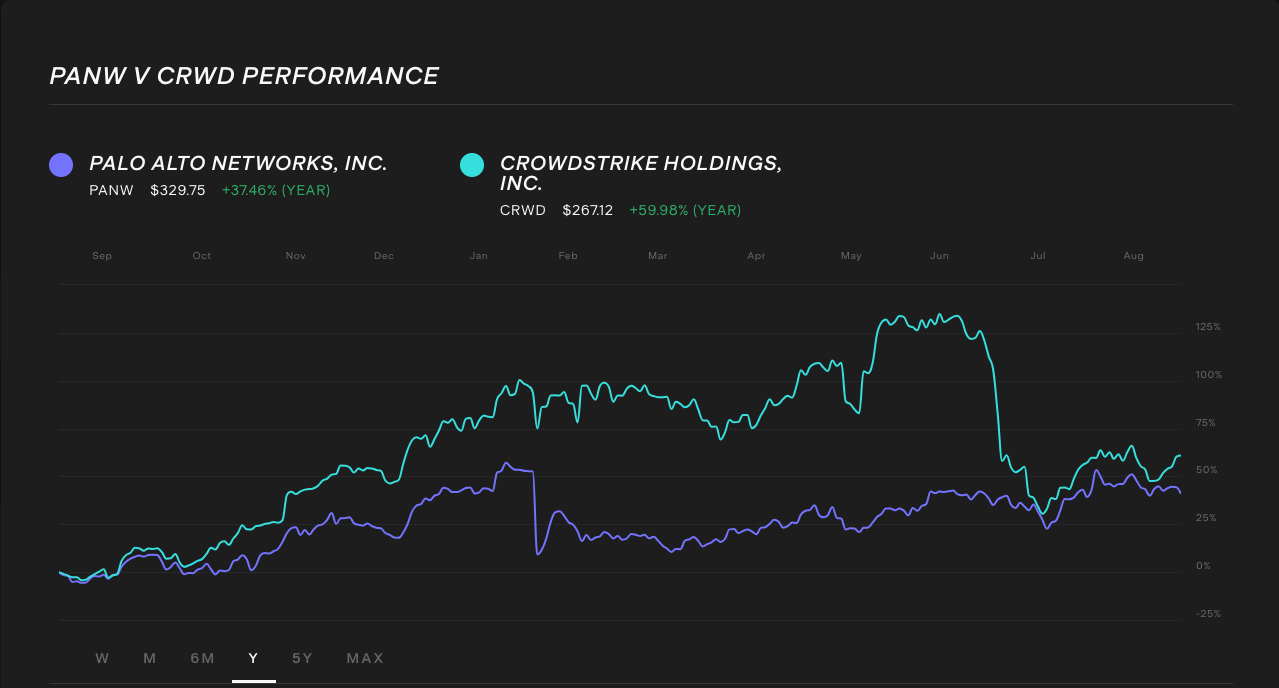This screenshot has width=1279, height=688.
Task: Switch to the W timeframe
Action: 102,658
